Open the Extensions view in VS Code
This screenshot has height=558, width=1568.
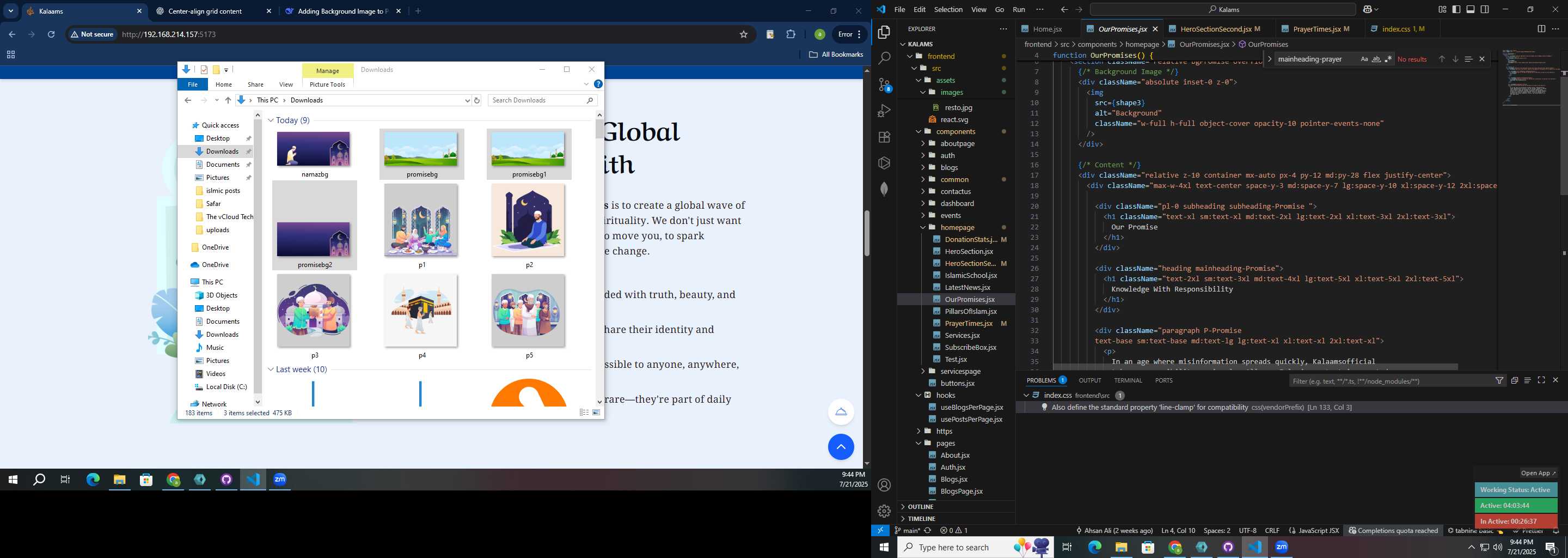point(884,137)
